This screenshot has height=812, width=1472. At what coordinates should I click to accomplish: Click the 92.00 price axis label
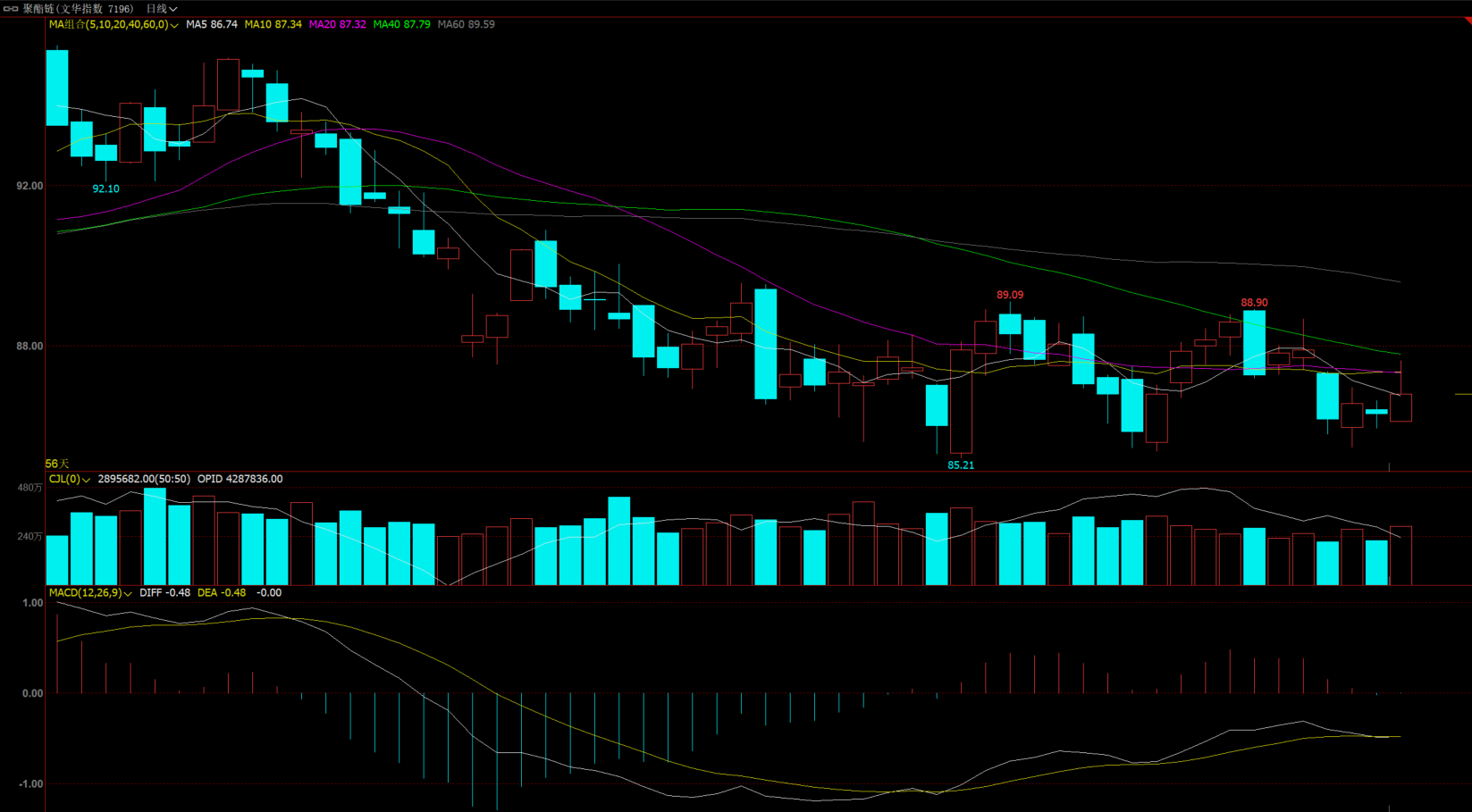point(29,186)
